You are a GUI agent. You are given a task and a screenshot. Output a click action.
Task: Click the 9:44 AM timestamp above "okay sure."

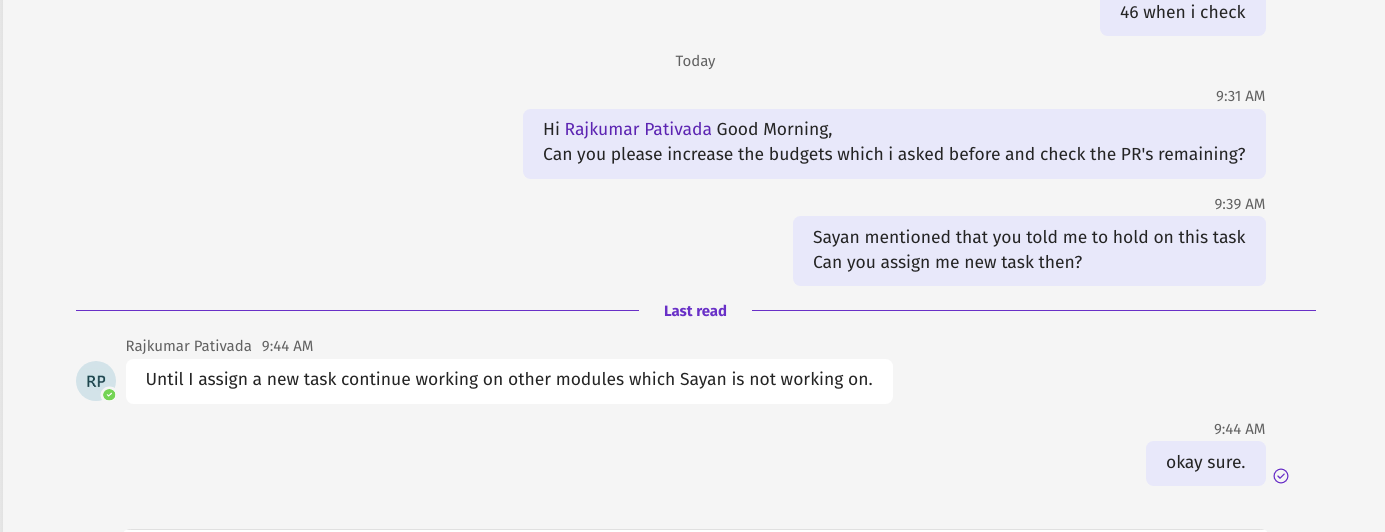(1239, 429)
